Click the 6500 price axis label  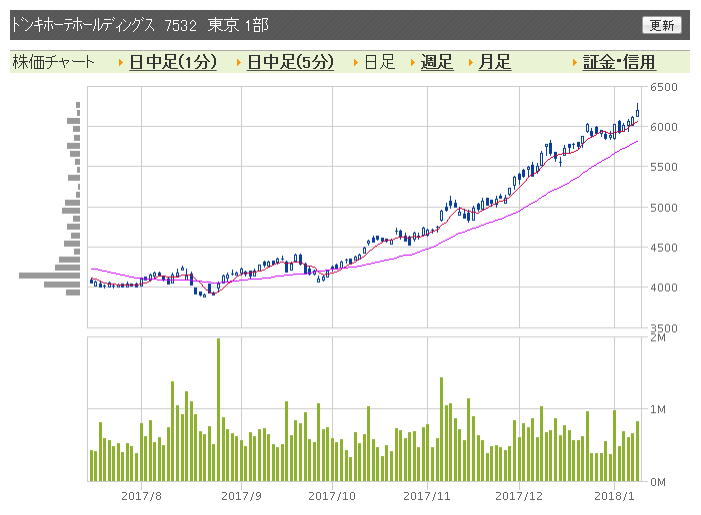pyautogui.click(x=663, y=87)
